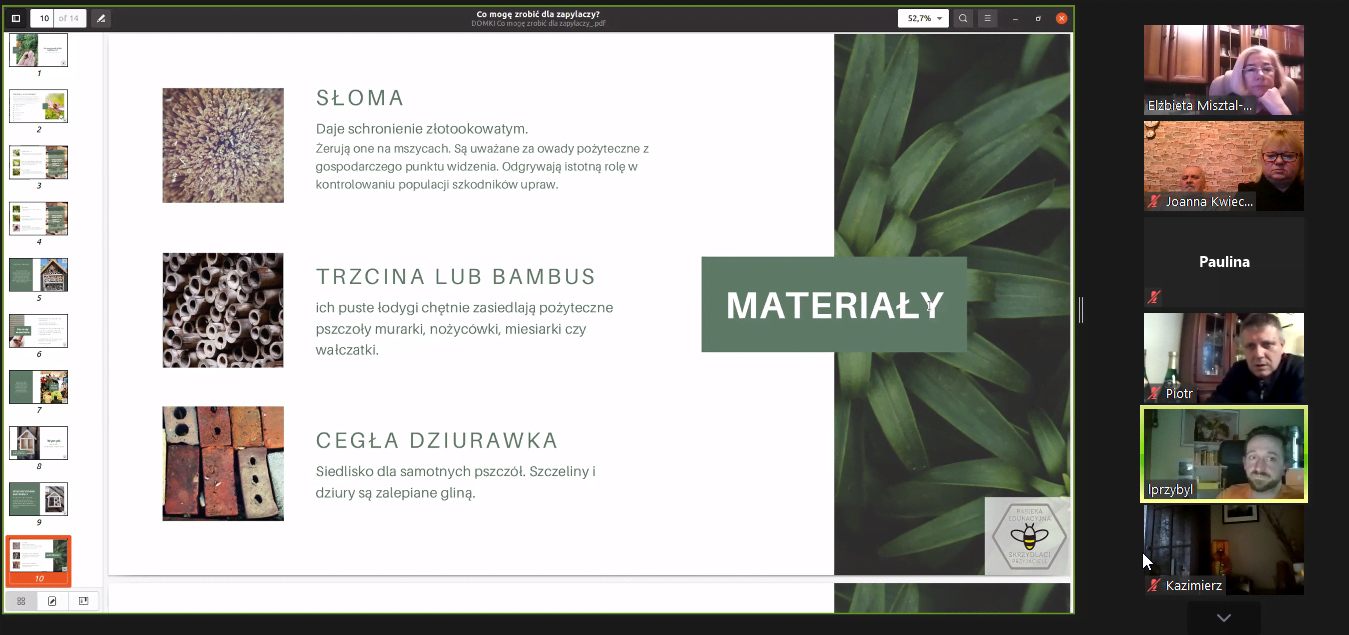Switch sidebar to bookmarks view
1349x635 pixels.
(83, 601)
